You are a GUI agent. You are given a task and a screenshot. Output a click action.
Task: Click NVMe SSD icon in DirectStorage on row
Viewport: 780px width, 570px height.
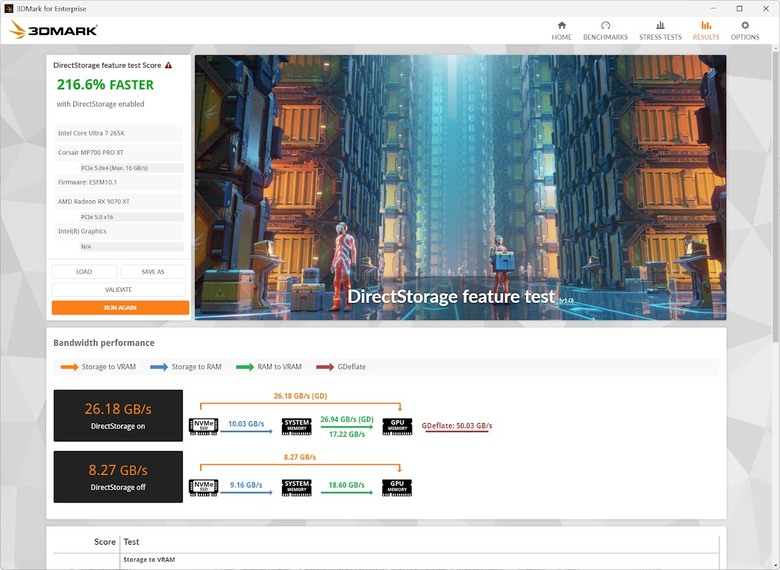pyautogui.click(x=203, y=426)
